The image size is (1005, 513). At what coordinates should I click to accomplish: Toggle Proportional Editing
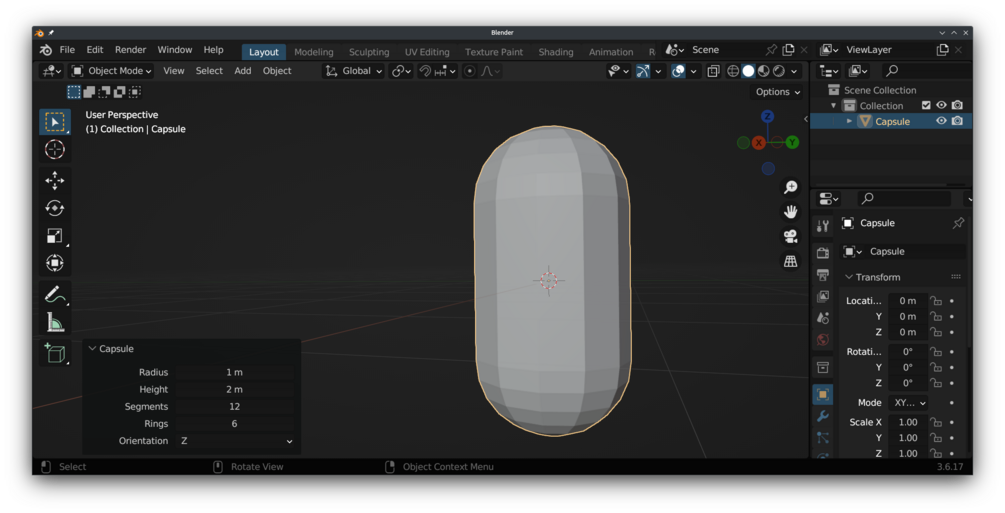(x=470, y=71)
